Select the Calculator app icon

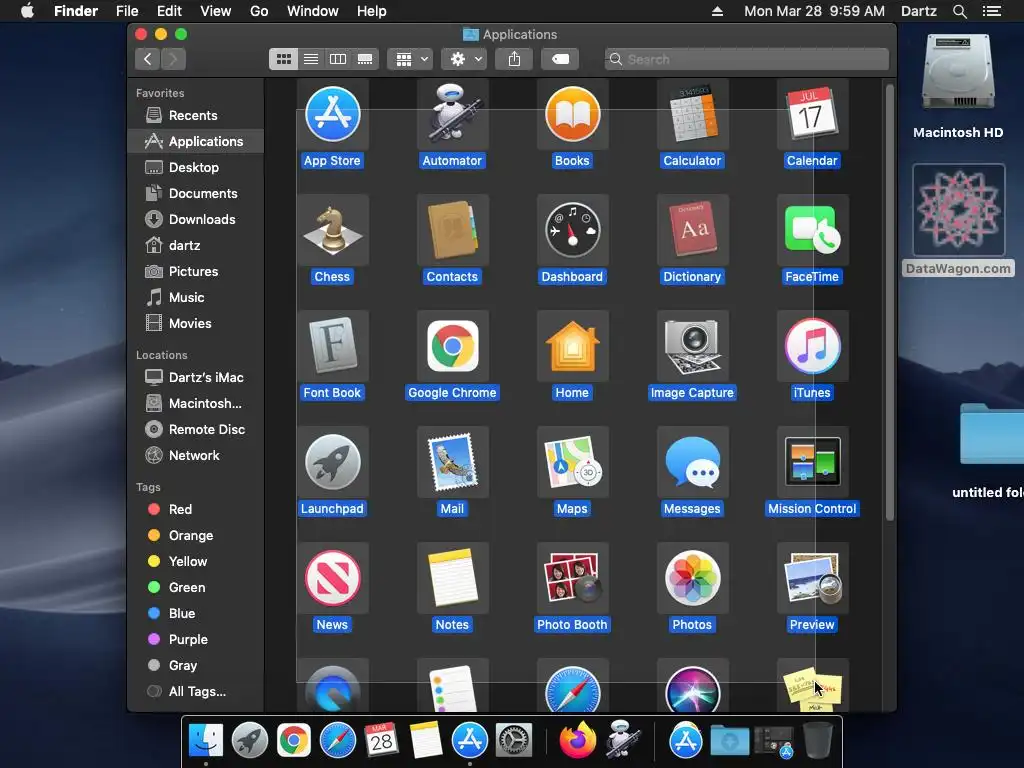(x=693, y=114)
